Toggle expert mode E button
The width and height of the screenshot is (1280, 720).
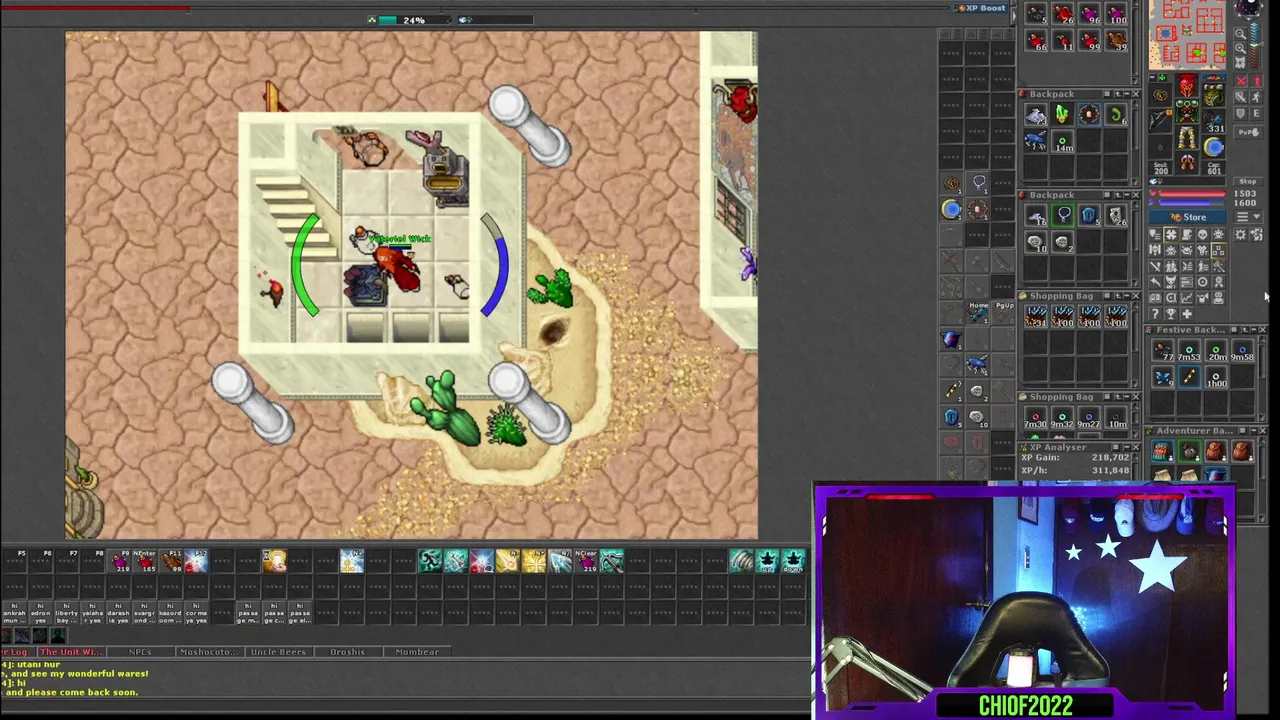coord(1257,113)
